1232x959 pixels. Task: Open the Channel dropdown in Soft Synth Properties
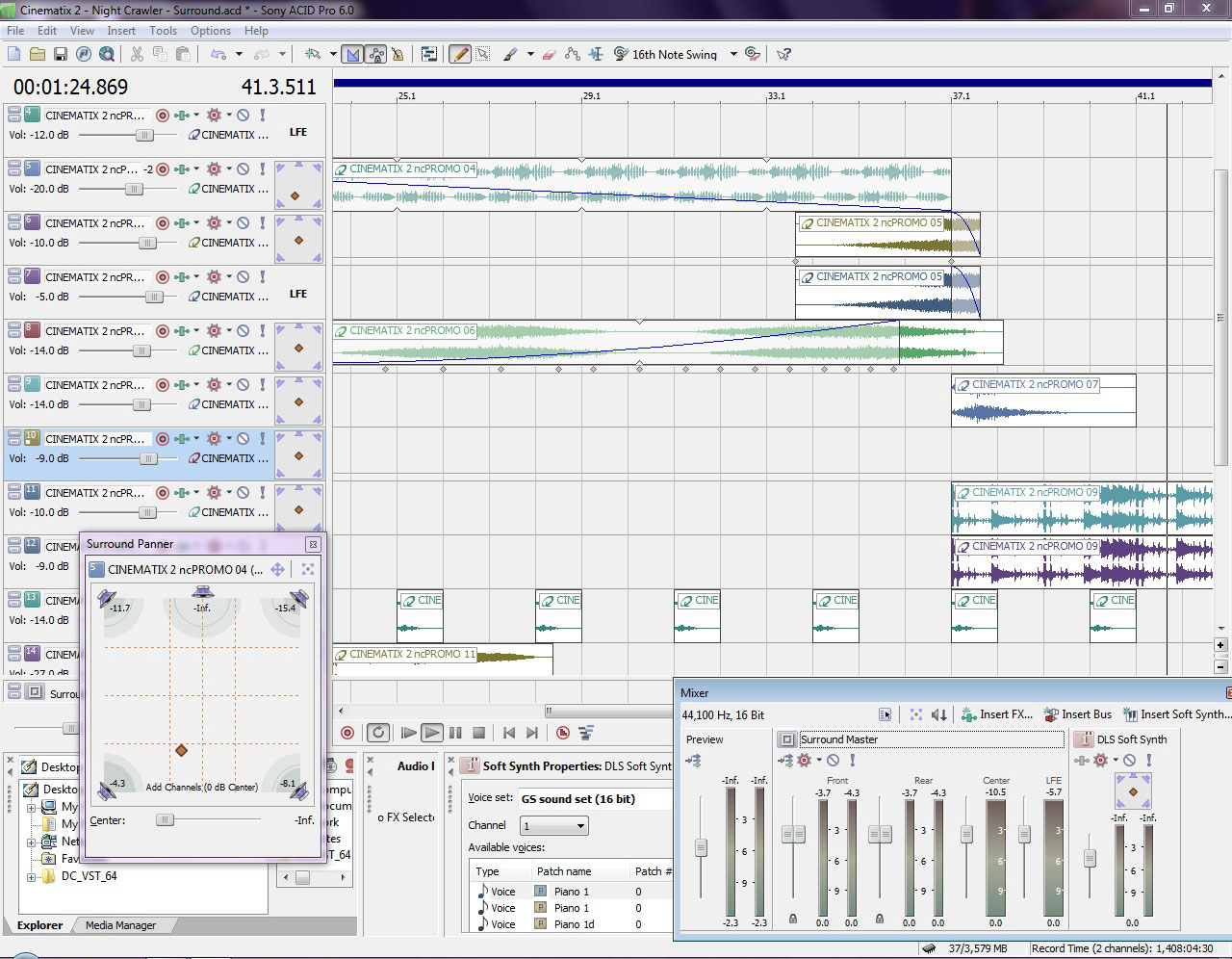pos(553,826)
